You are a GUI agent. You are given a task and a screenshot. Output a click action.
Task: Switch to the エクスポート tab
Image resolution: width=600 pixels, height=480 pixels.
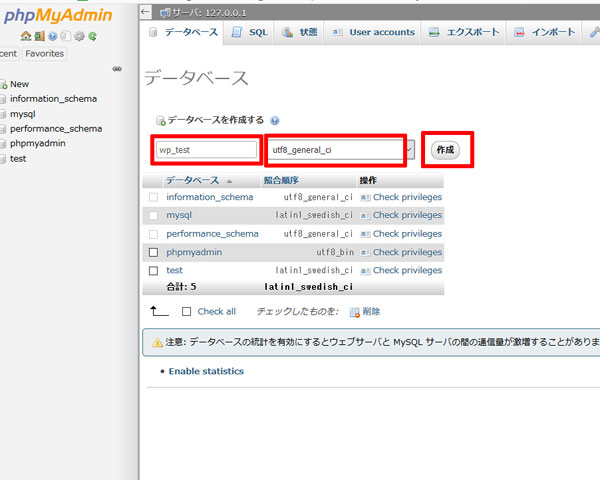(x=464, y=33)
